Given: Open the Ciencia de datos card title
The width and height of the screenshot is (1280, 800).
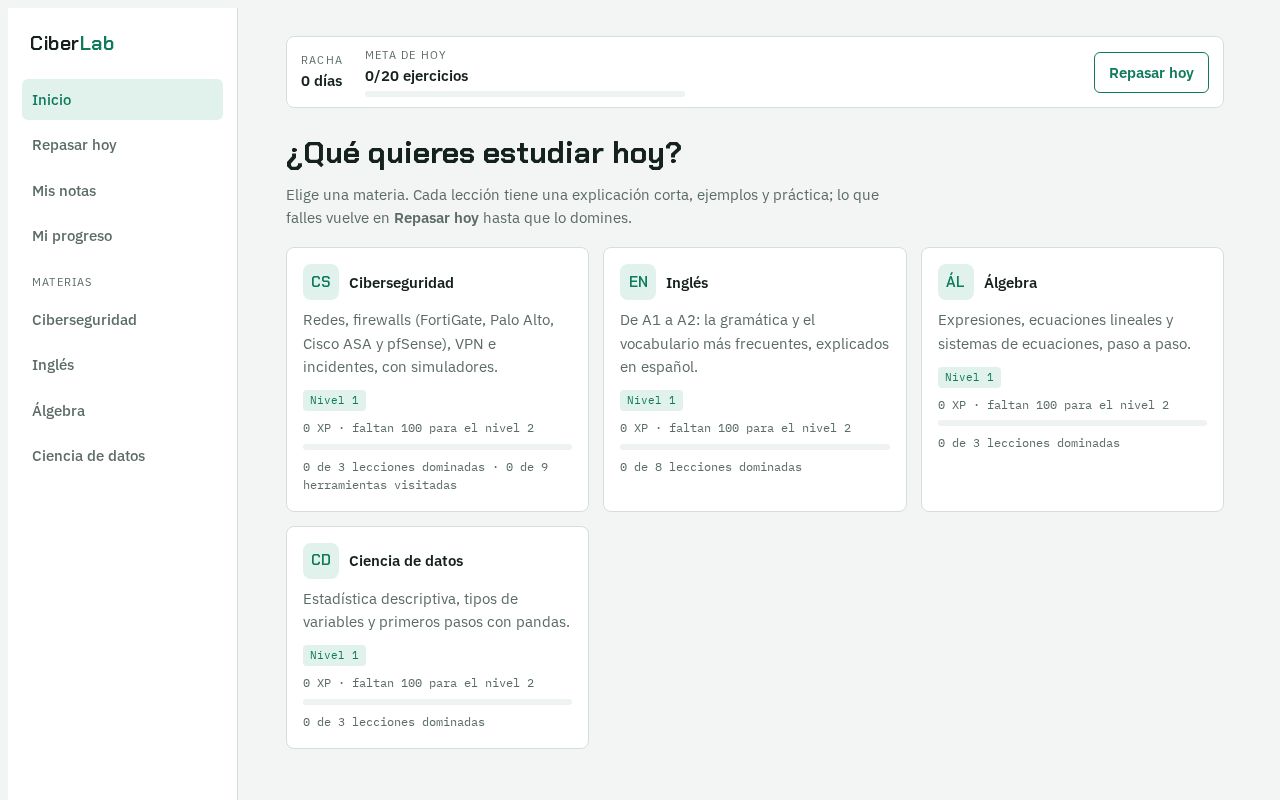Looking at the screenshot, I should 406,561.
